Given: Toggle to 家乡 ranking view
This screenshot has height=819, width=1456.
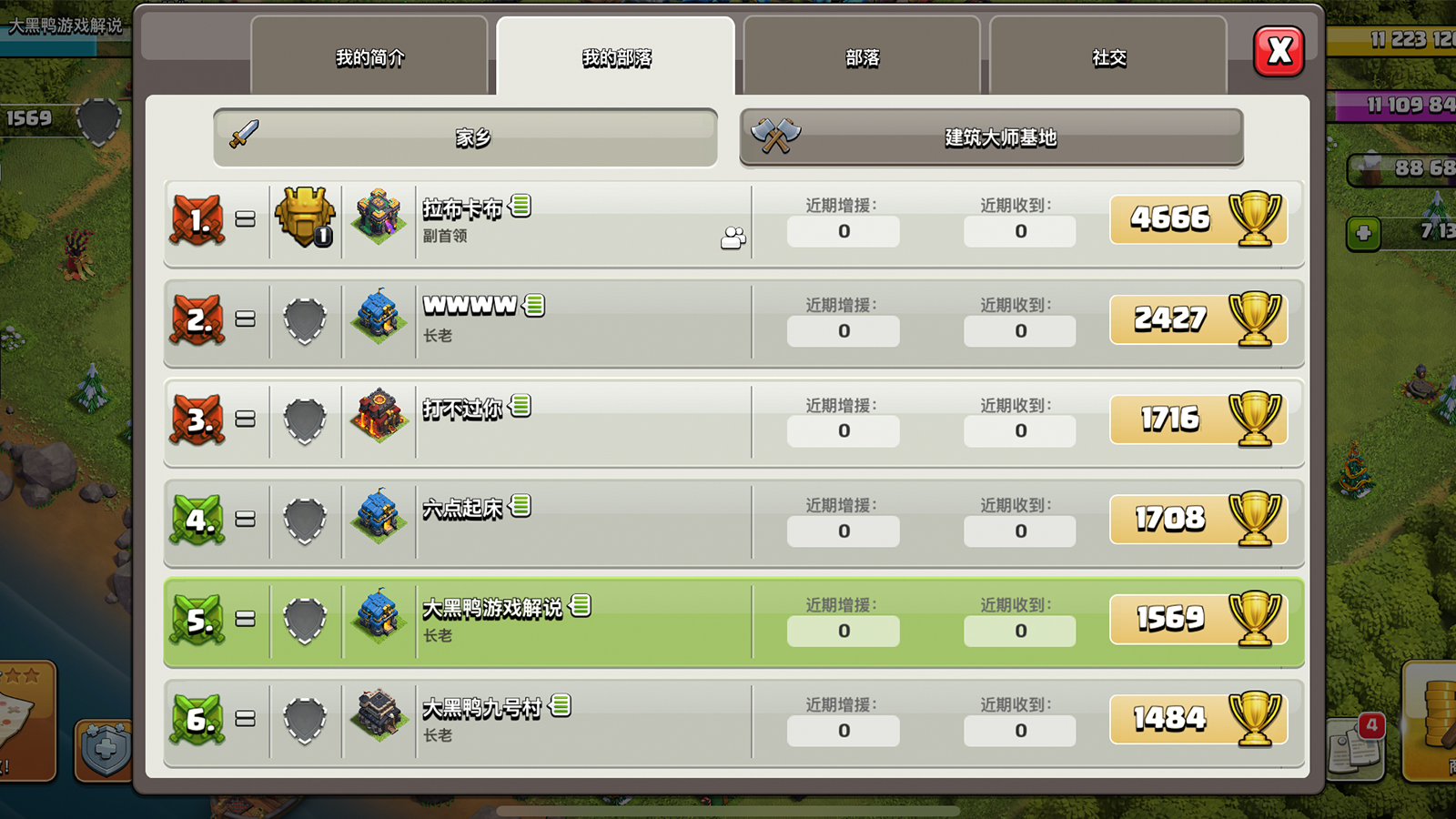Looking at the screenshot, I should [x=465, y=137].
